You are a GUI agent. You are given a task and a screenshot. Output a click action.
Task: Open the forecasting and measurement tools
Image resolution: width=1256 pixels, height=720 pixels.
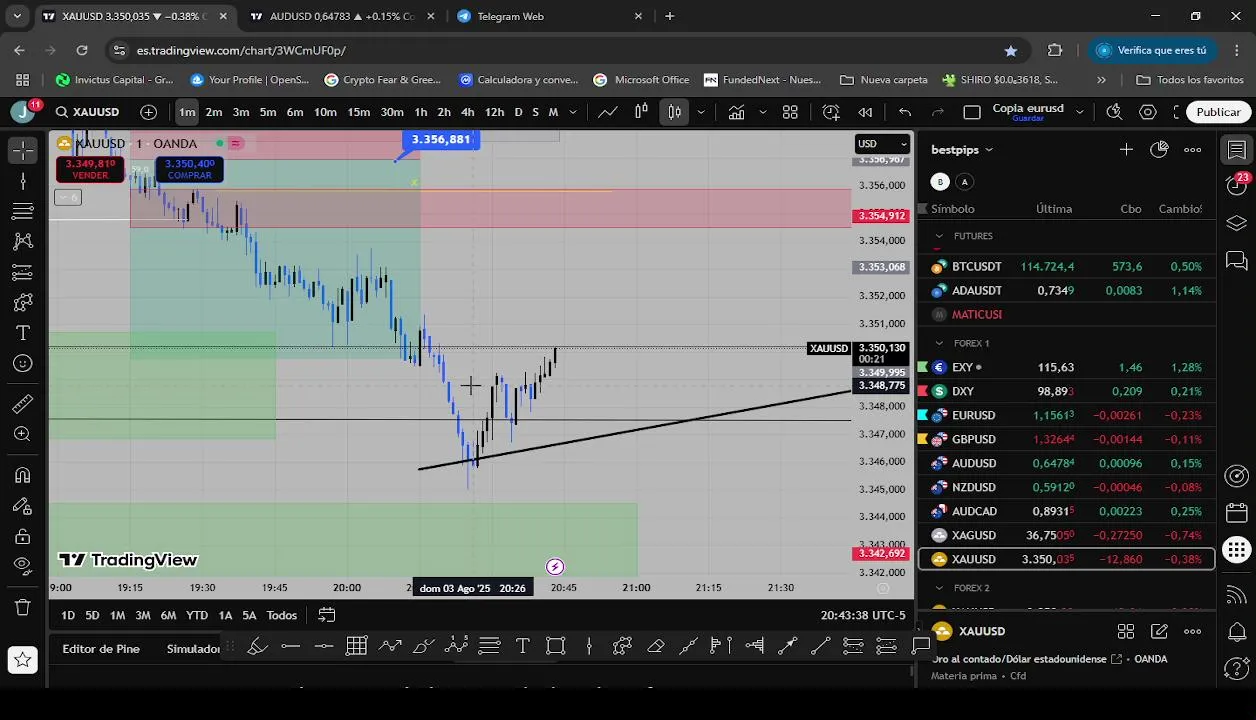23,272
